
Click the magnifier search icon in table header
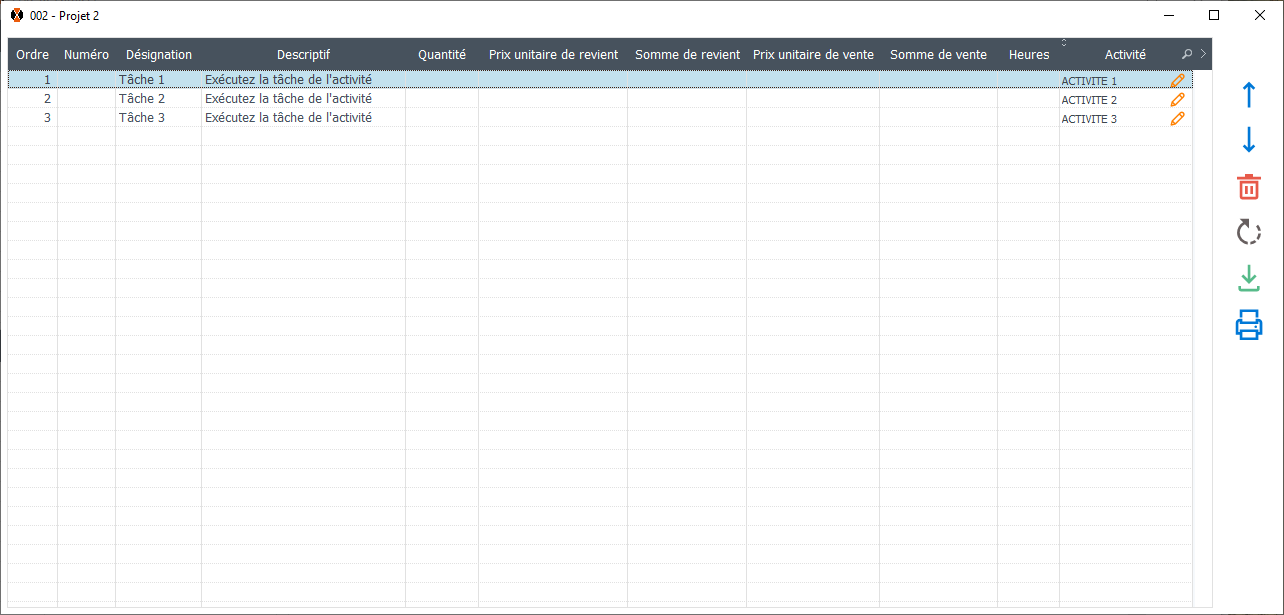point(1187,55)
